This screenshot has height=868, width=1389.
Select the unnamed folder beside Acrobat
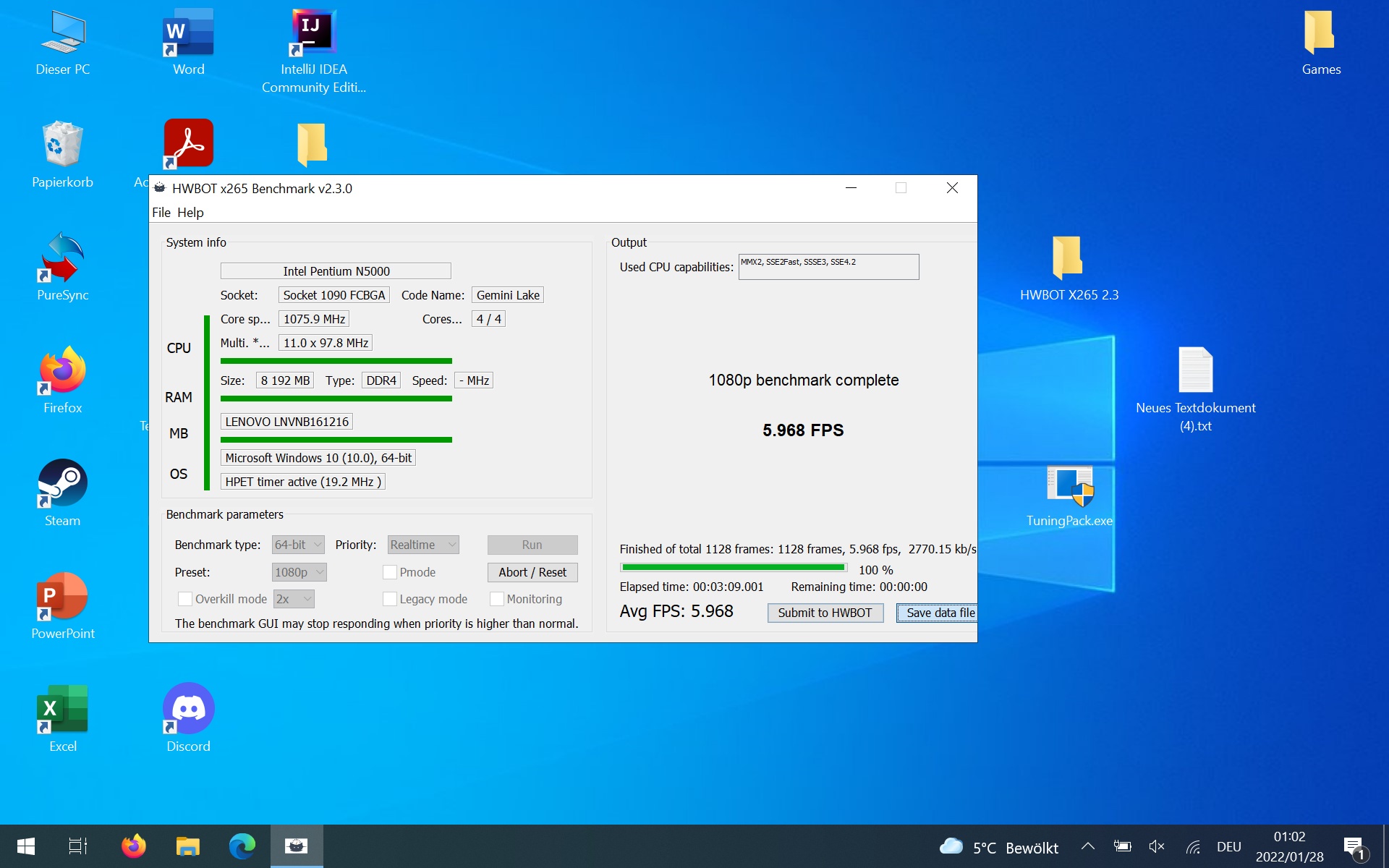point(313,144)
